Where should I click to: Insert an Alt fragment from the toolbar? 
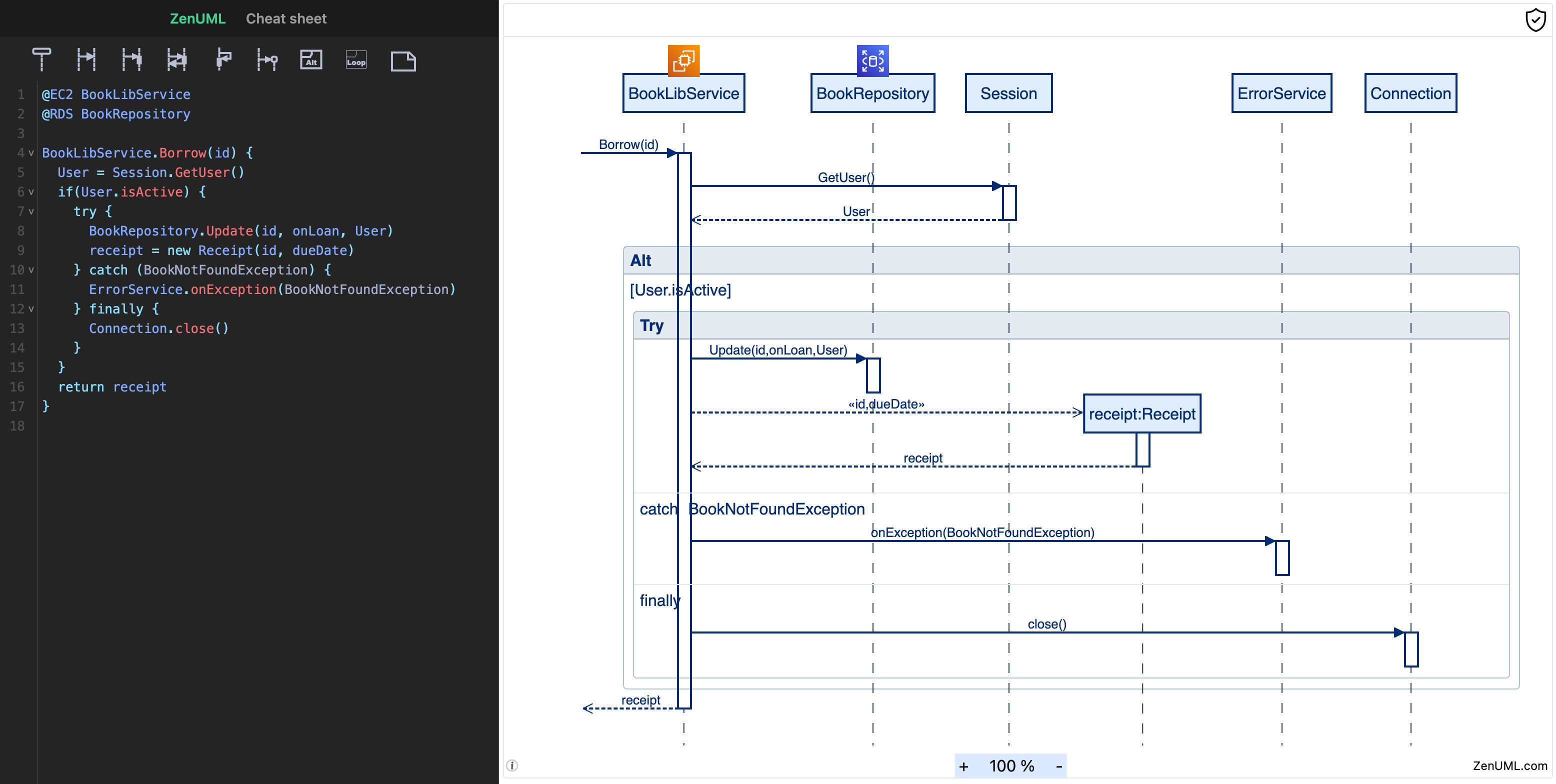(x=311, y=60)
